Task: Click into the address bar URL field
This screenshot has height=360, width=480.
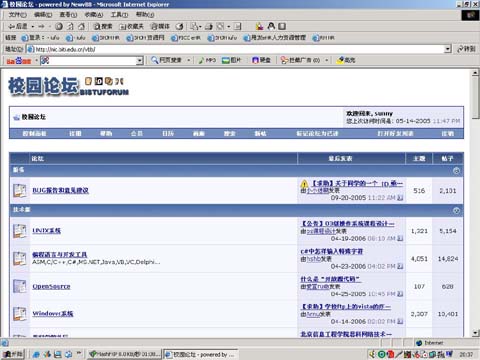Action: (238, 49)
